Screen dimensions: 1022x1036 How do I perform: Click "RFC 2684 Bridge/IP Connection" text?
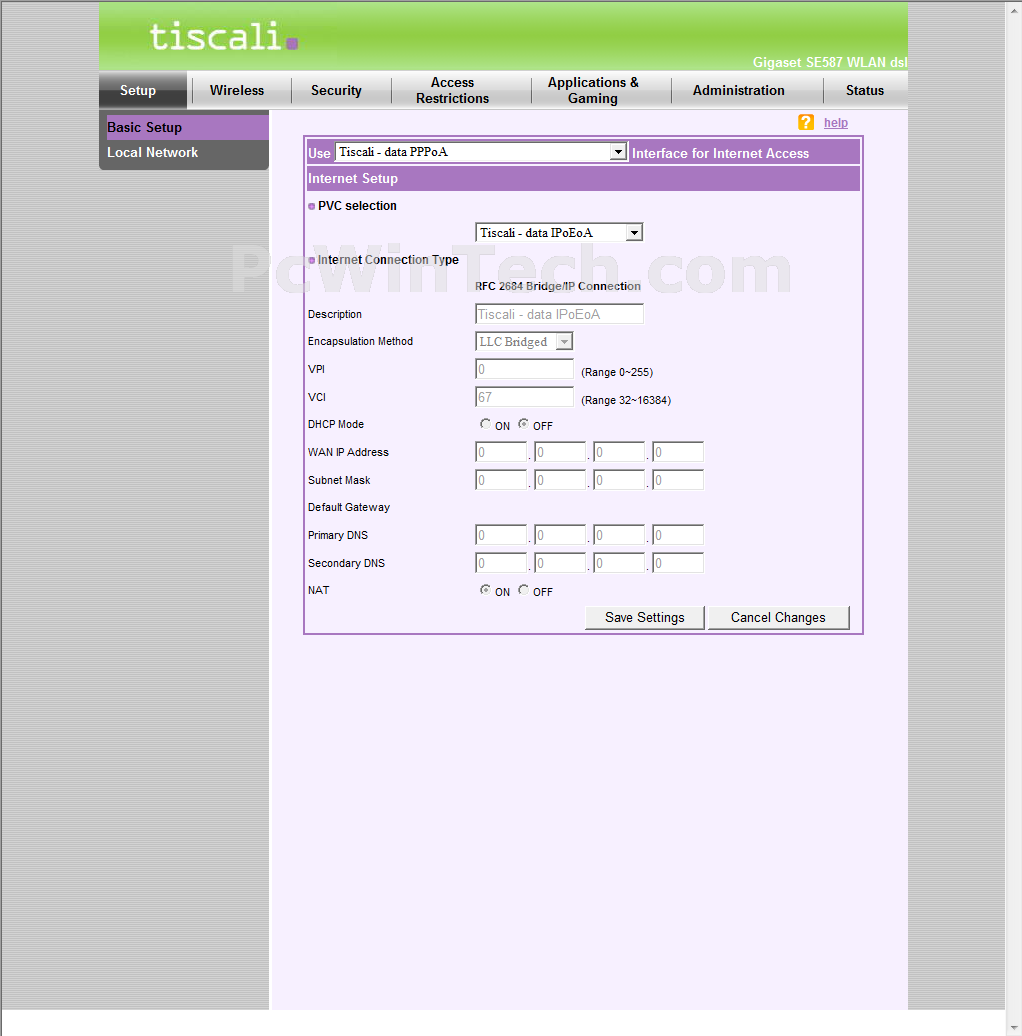[558, 286]
